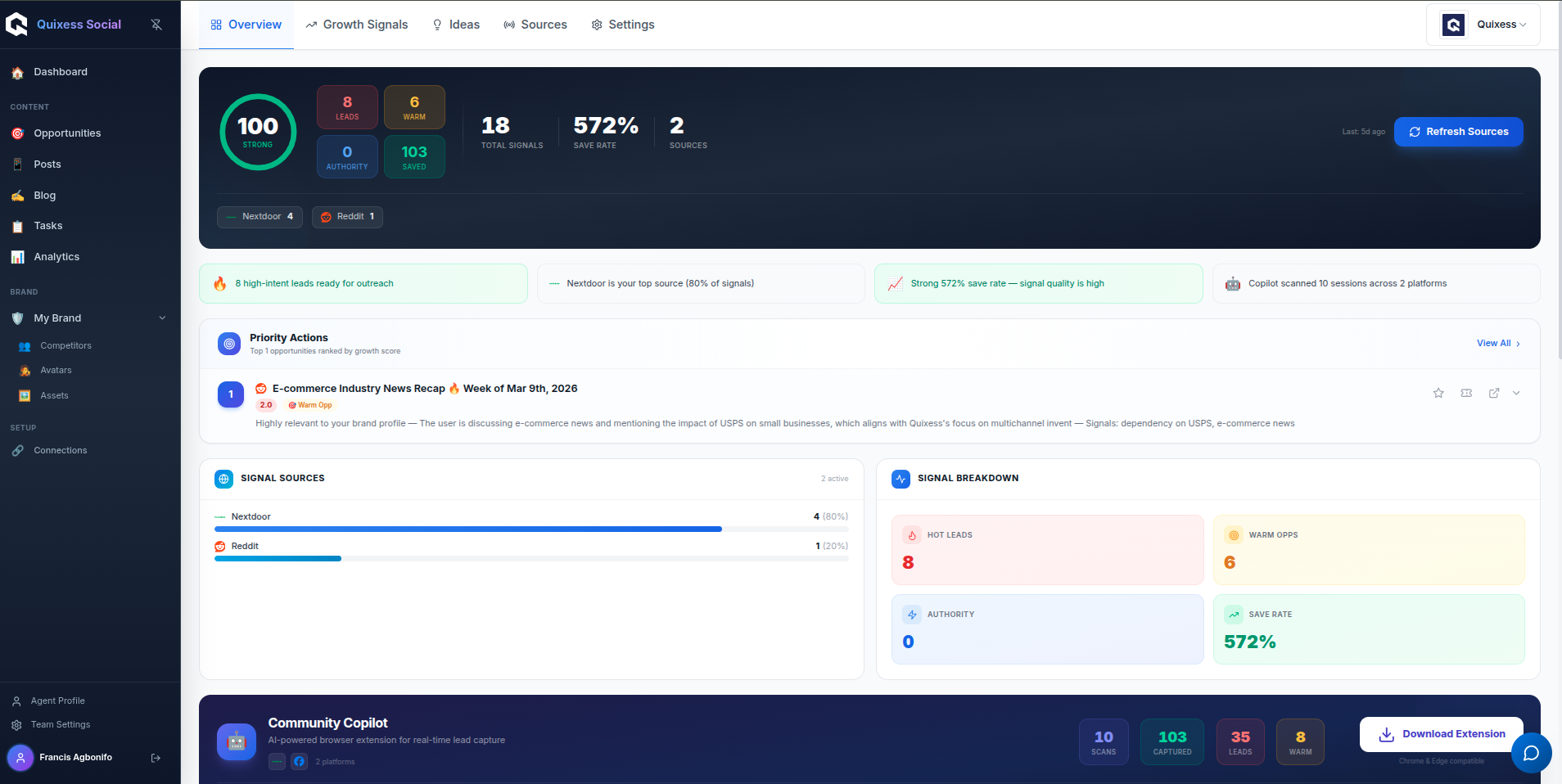Screen dimensions: 1562x784
Task: Click the 0 Authority stat tile
Action: 347,156
